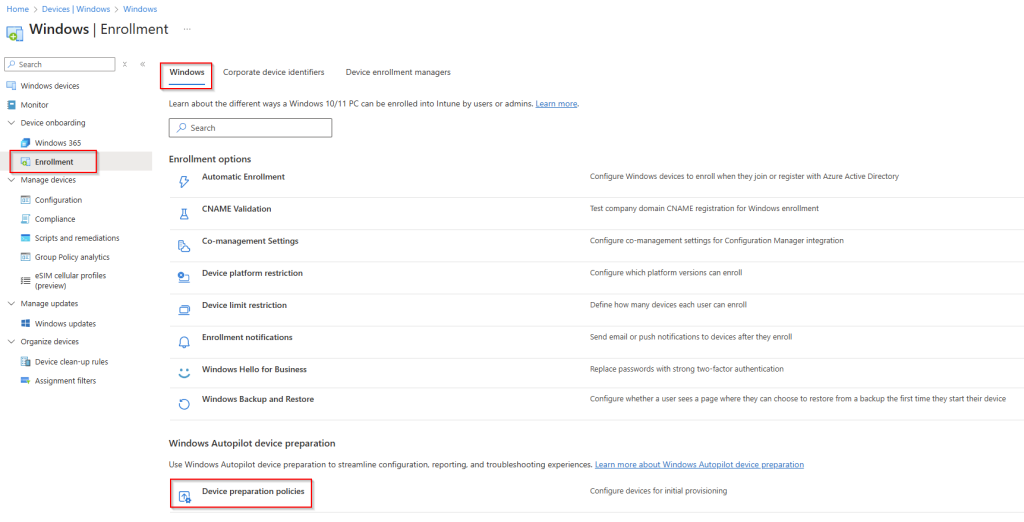This screenshot has width=1024, height=522.
Task: Open the Learn more enrollment link
Action: coord(556,104)
